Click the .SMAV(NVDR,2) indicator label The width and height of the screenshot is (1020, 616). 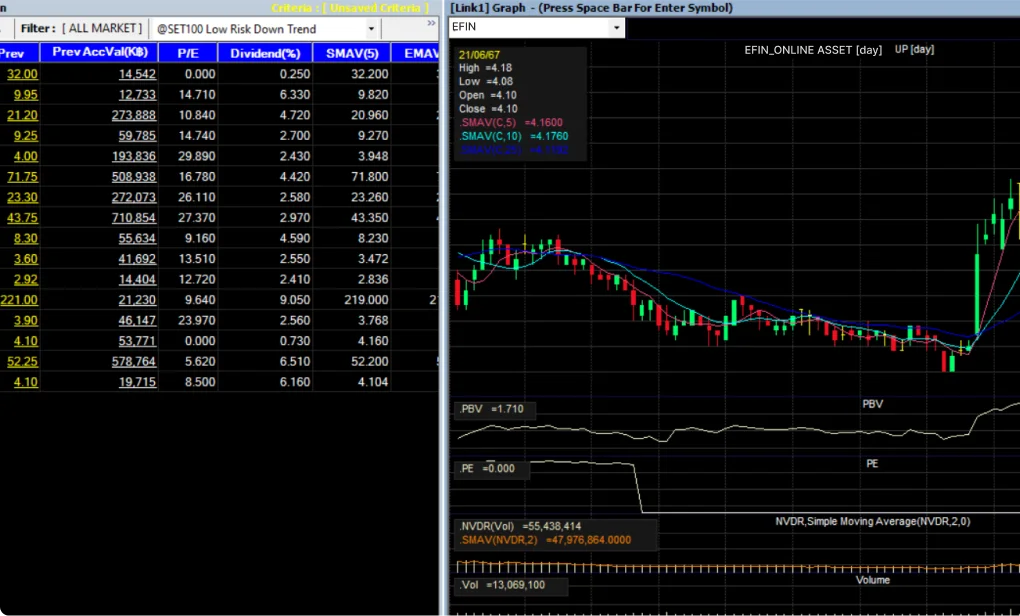(545, 540)
